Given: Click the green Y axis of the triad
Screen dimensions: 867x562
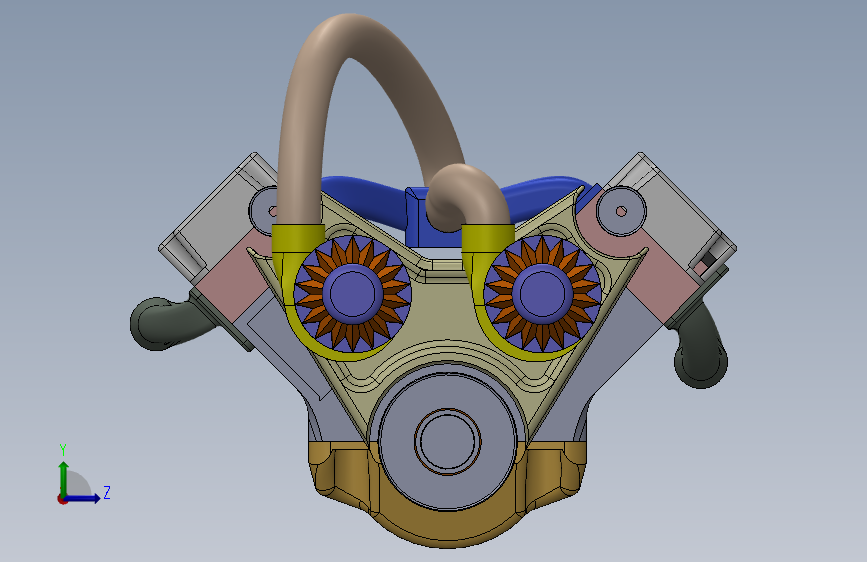Looking at the screenshot, I should (63, 478).
